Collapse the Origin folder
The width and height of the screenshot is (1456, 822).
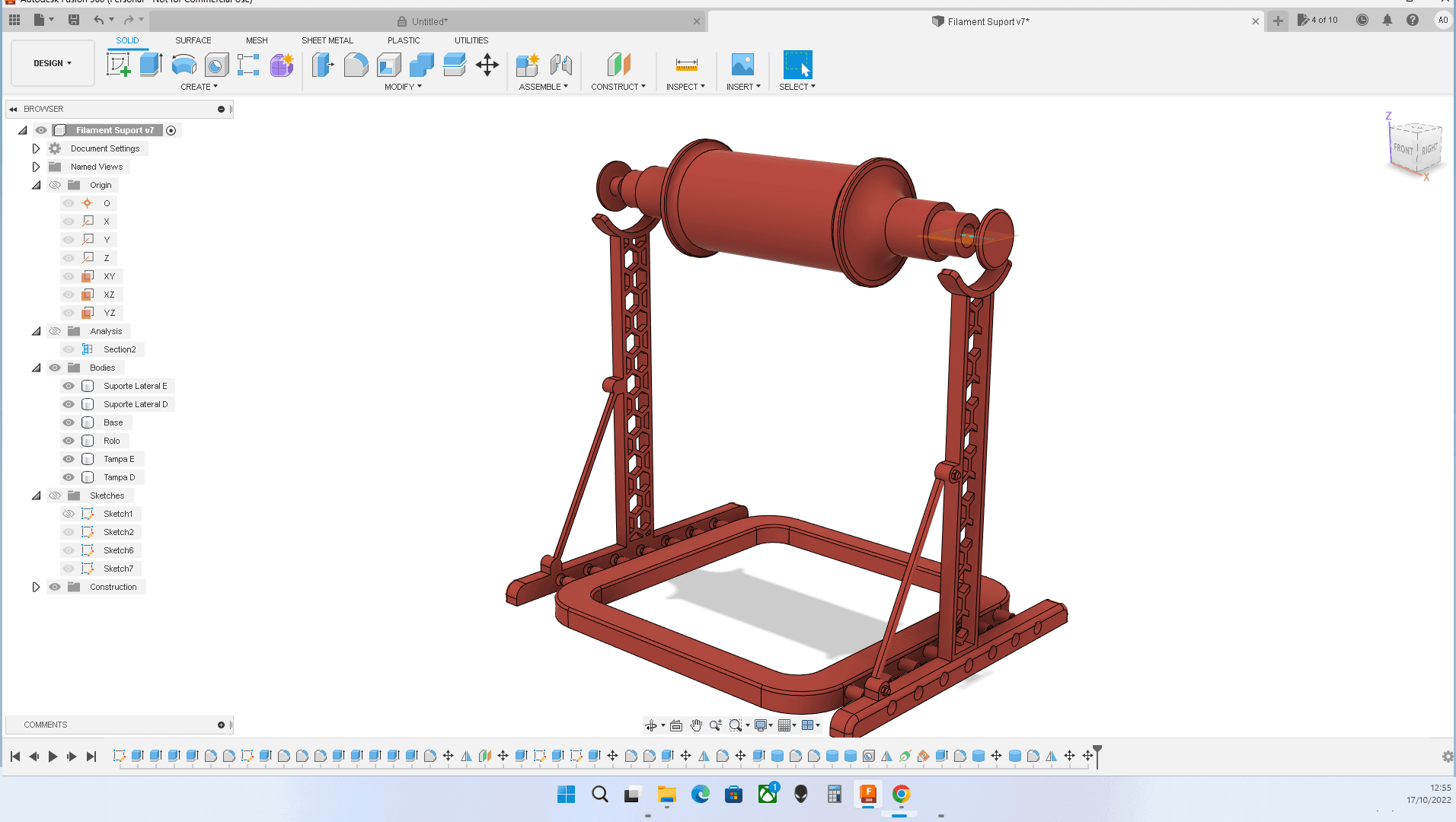point(36,185)
